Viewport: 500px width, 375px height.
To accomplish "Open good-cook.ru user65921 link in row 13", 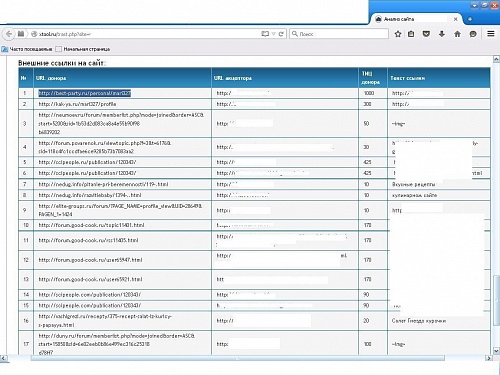I will [x=90, y=279].
